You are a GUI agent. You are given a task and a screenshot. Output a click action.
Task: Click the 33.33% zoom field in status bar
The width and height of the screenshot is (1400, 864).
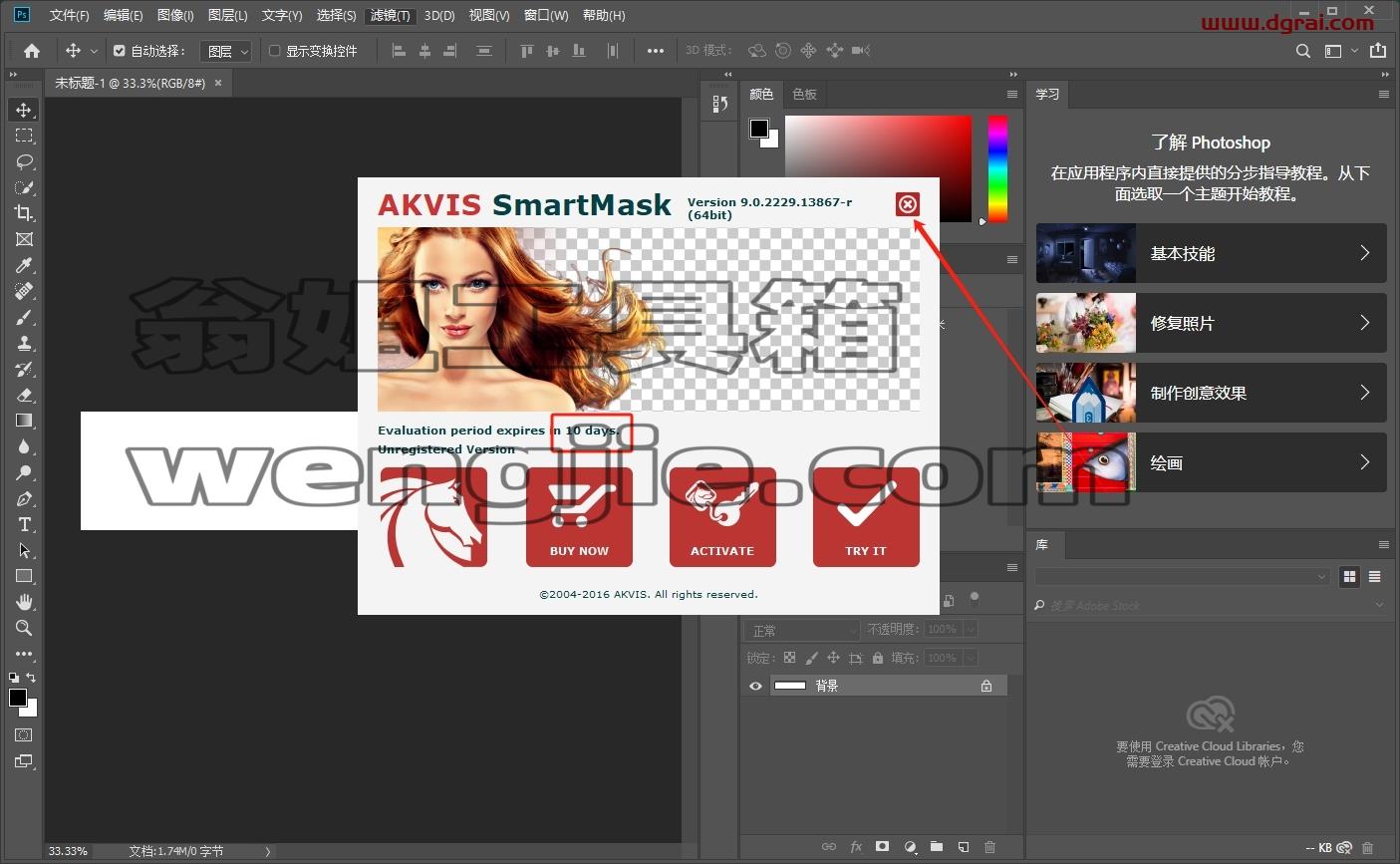click(68, 851)
